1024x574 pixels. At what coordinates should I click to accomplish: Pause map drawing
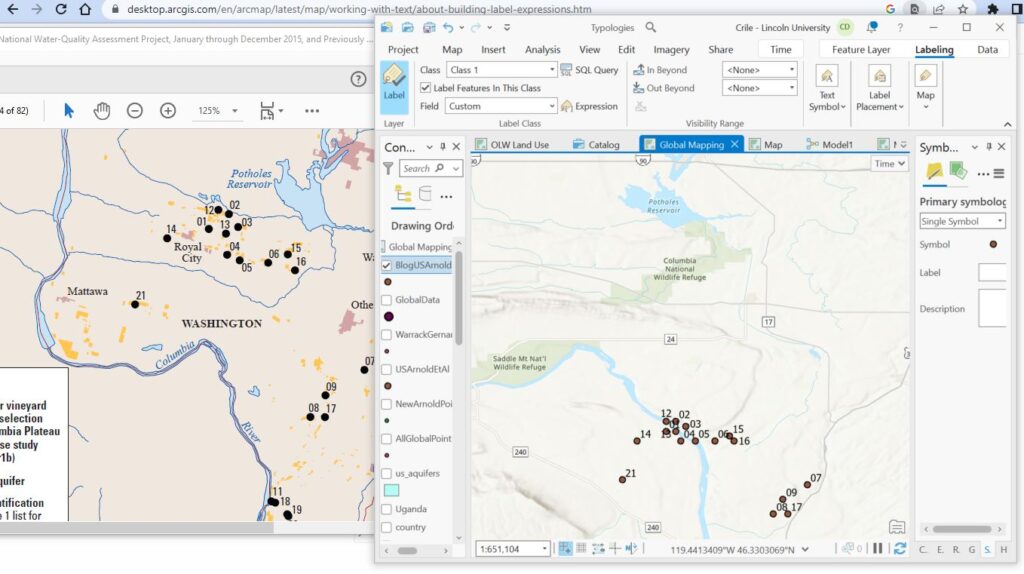[878, 549]
